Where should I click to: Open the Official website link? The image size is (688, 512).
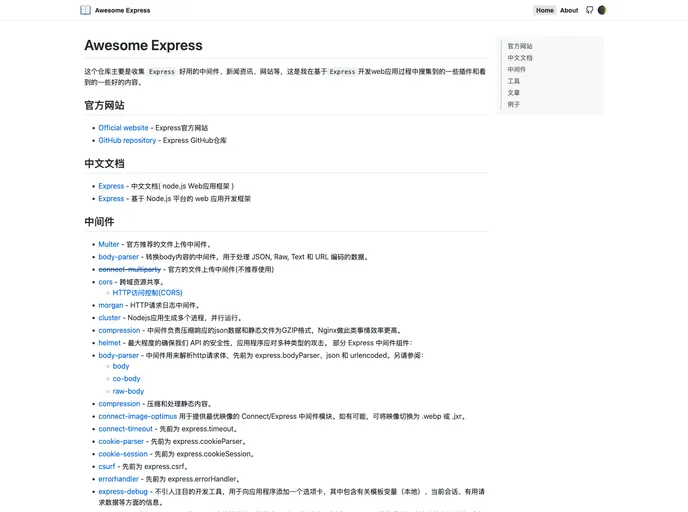123,128
